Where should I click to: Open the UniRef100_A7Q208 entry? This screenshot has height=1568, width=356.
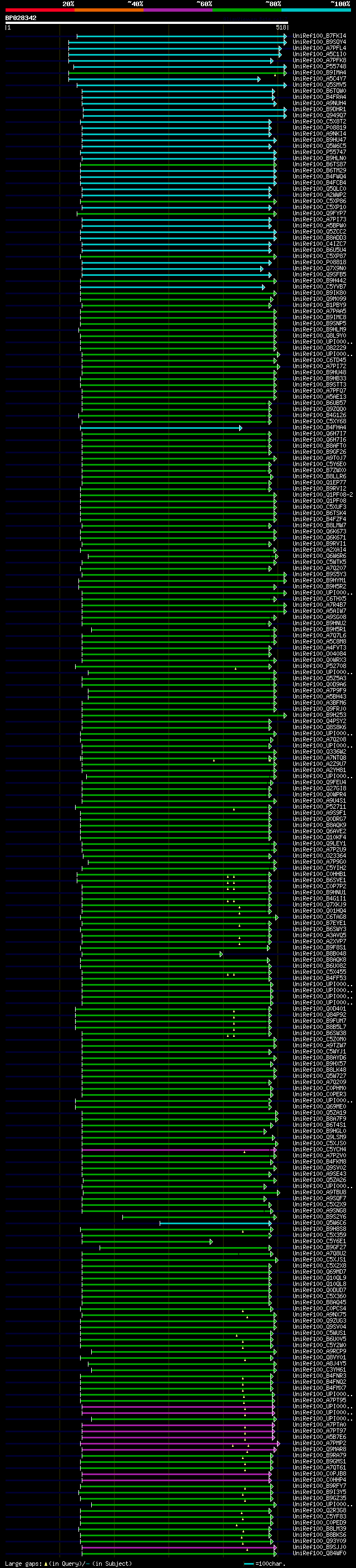click(319, 740)
